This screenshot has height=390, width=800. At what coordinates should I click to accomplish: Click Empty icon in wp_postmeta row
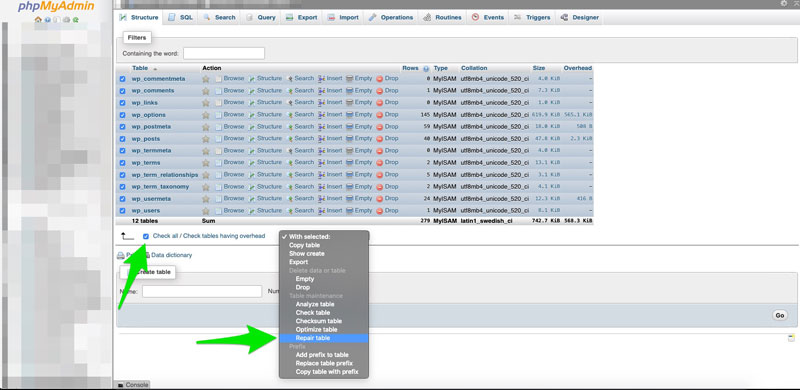[x=349, y=127]
